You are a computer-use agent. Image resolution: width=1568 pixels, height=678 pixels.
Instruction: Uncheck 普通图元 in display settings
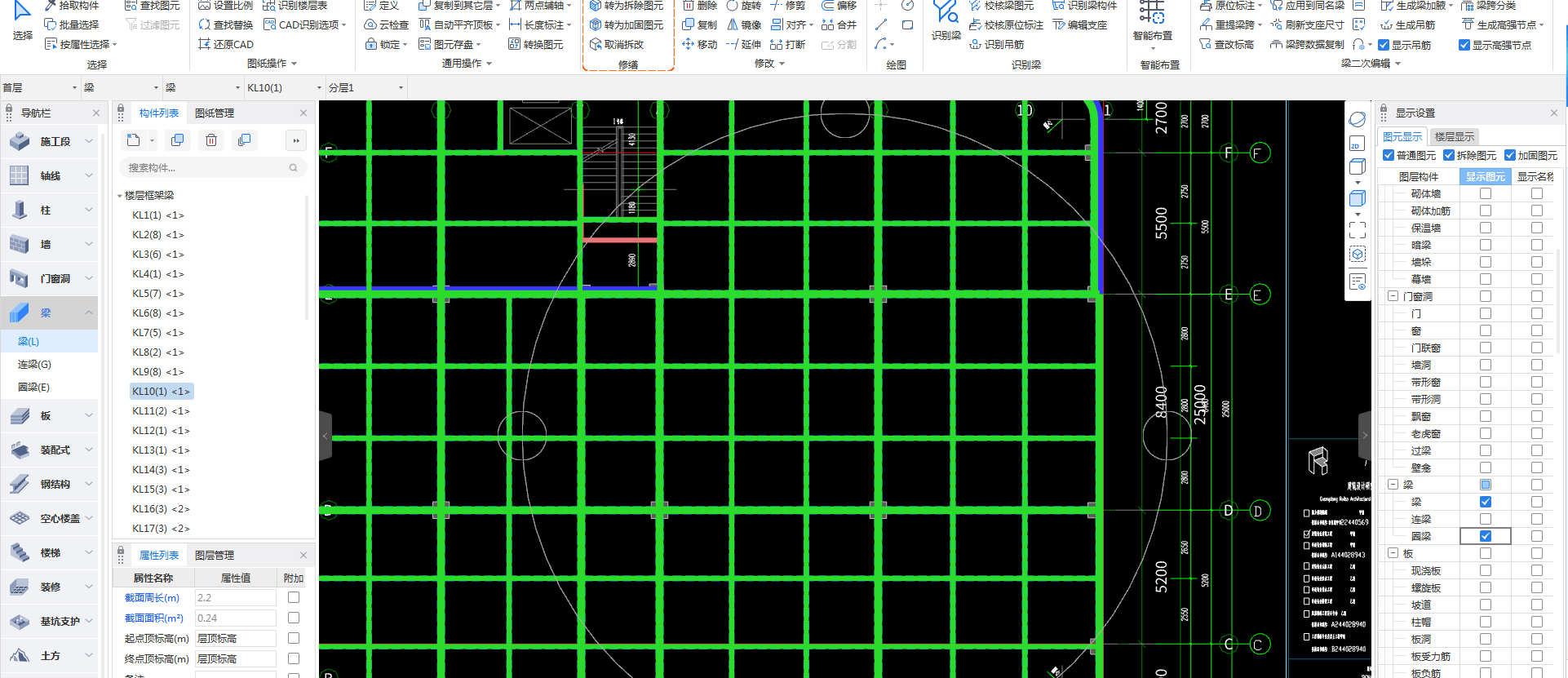pos(1389,155)
